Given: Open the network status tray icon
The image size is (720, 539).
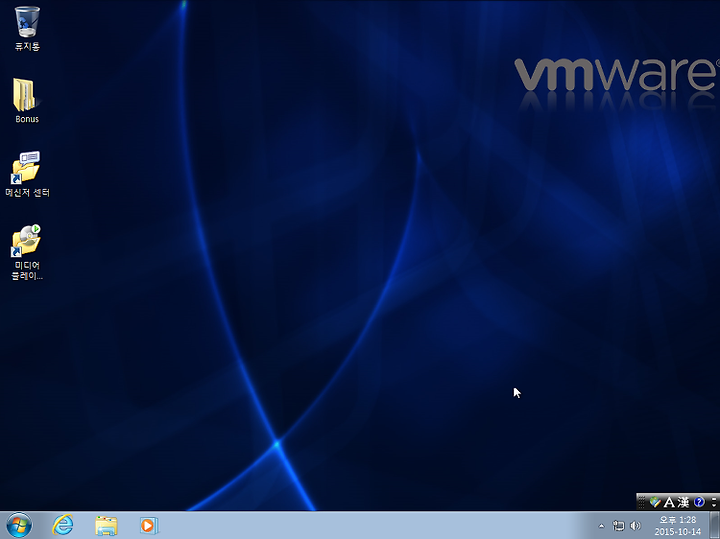Looking at the screenshot, I should point(619,526).
